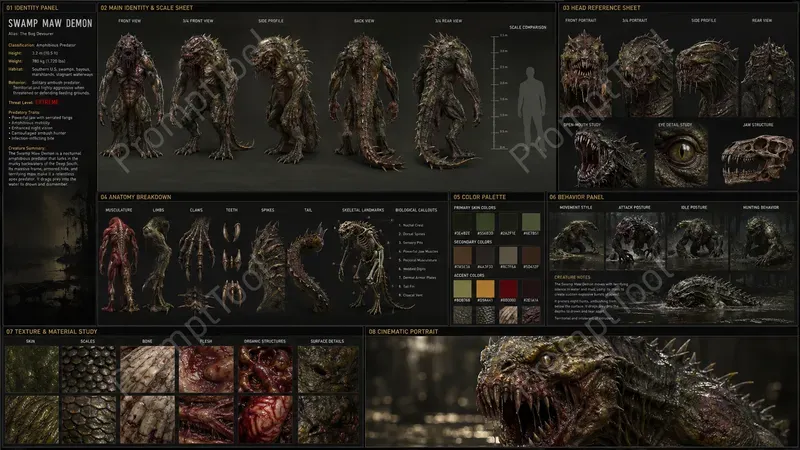Click the 'Tail Fin' callout

click(x=407, y=286)
